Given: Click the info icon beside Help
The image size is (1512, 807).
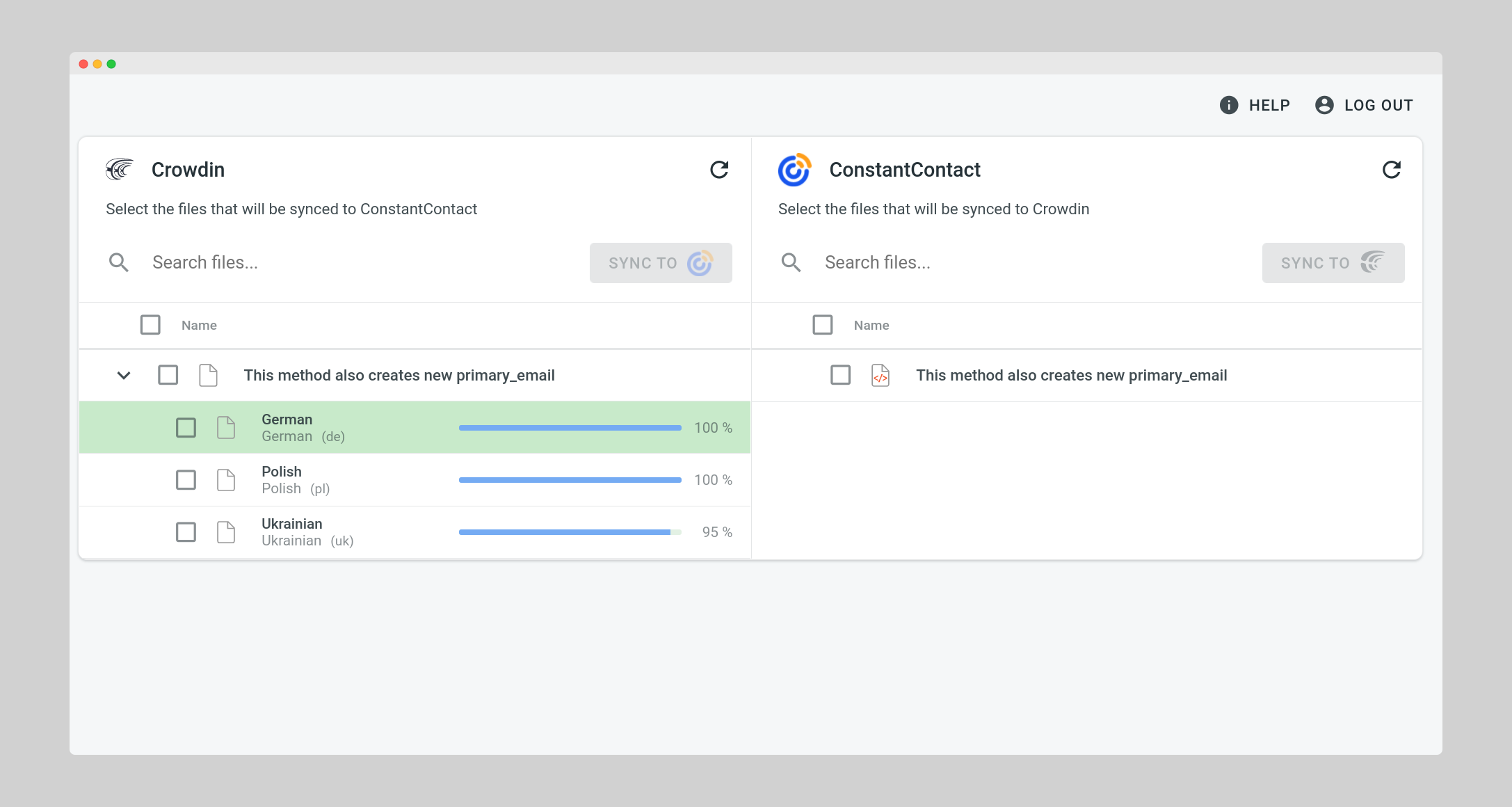Looking at the screenshot, I should (1229, 105).
